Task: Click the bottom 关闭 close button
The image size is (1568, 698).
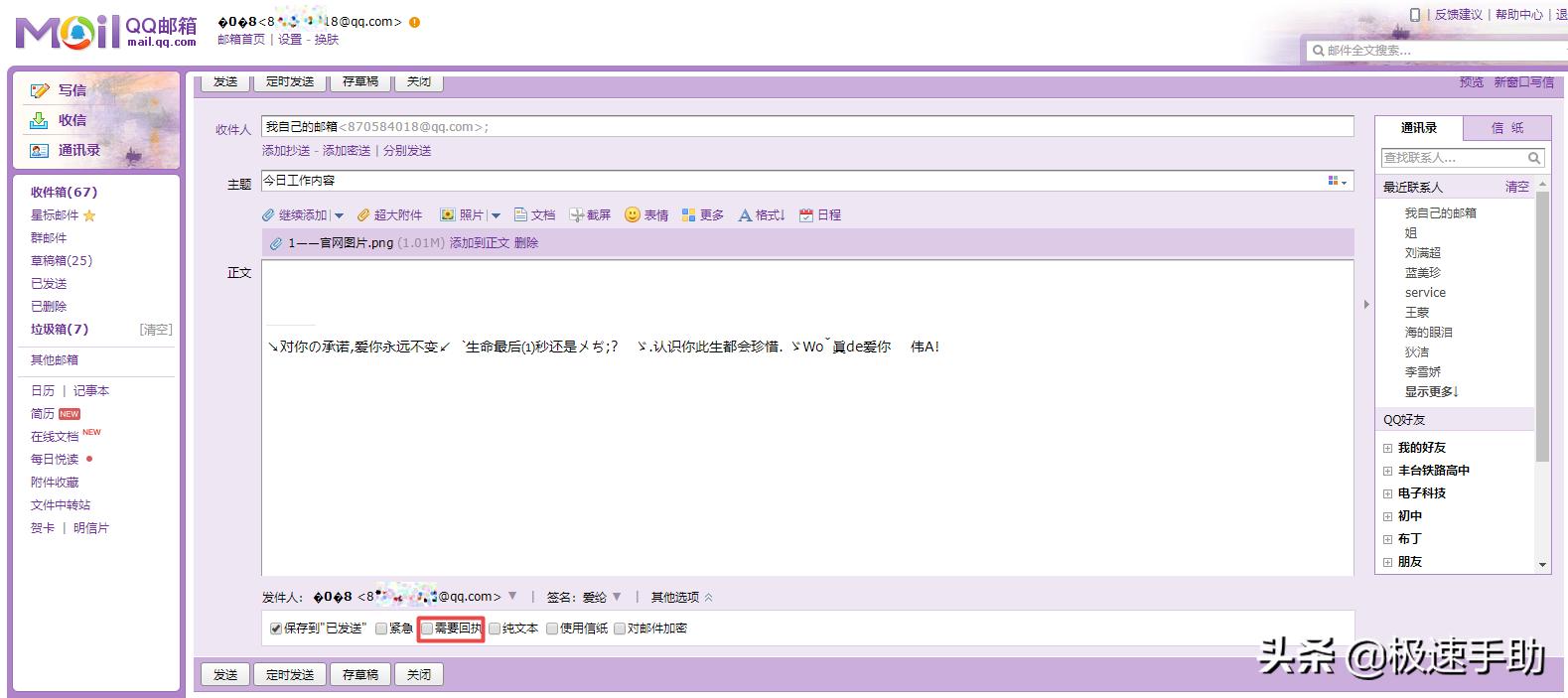Action: (419, 675)
